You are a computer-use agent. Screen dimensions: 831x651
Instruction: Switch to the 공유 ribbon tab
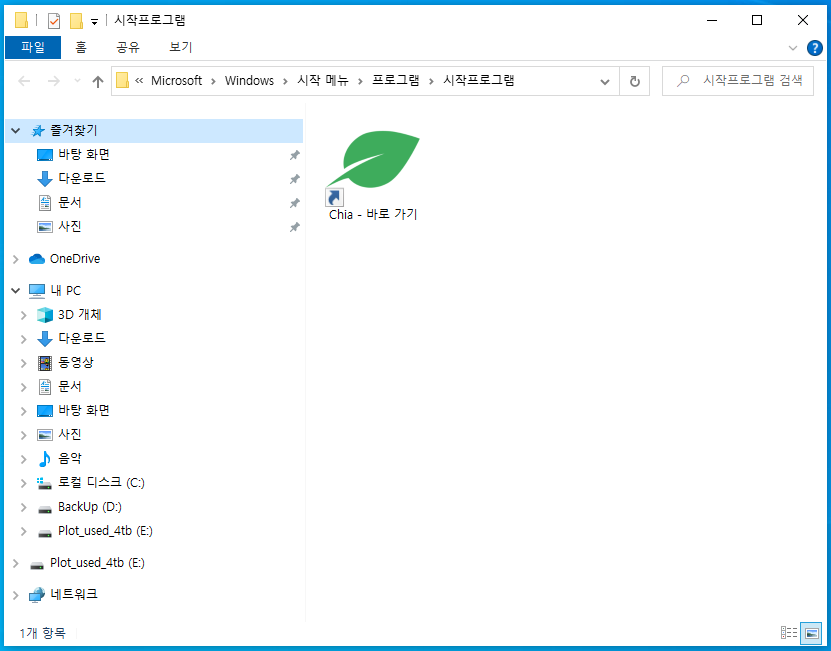(x=128, y=47)
